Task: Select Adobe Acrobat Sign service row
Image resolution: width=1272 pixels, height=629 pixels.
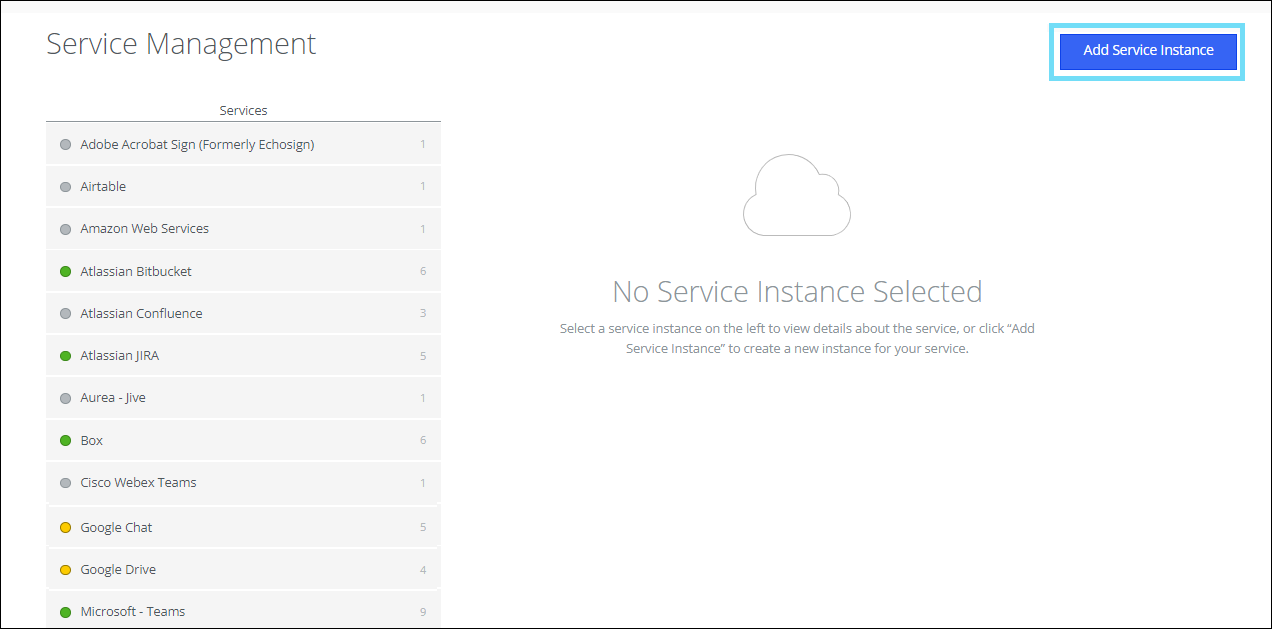Action: pyautogui.click(x=197, y=145)
